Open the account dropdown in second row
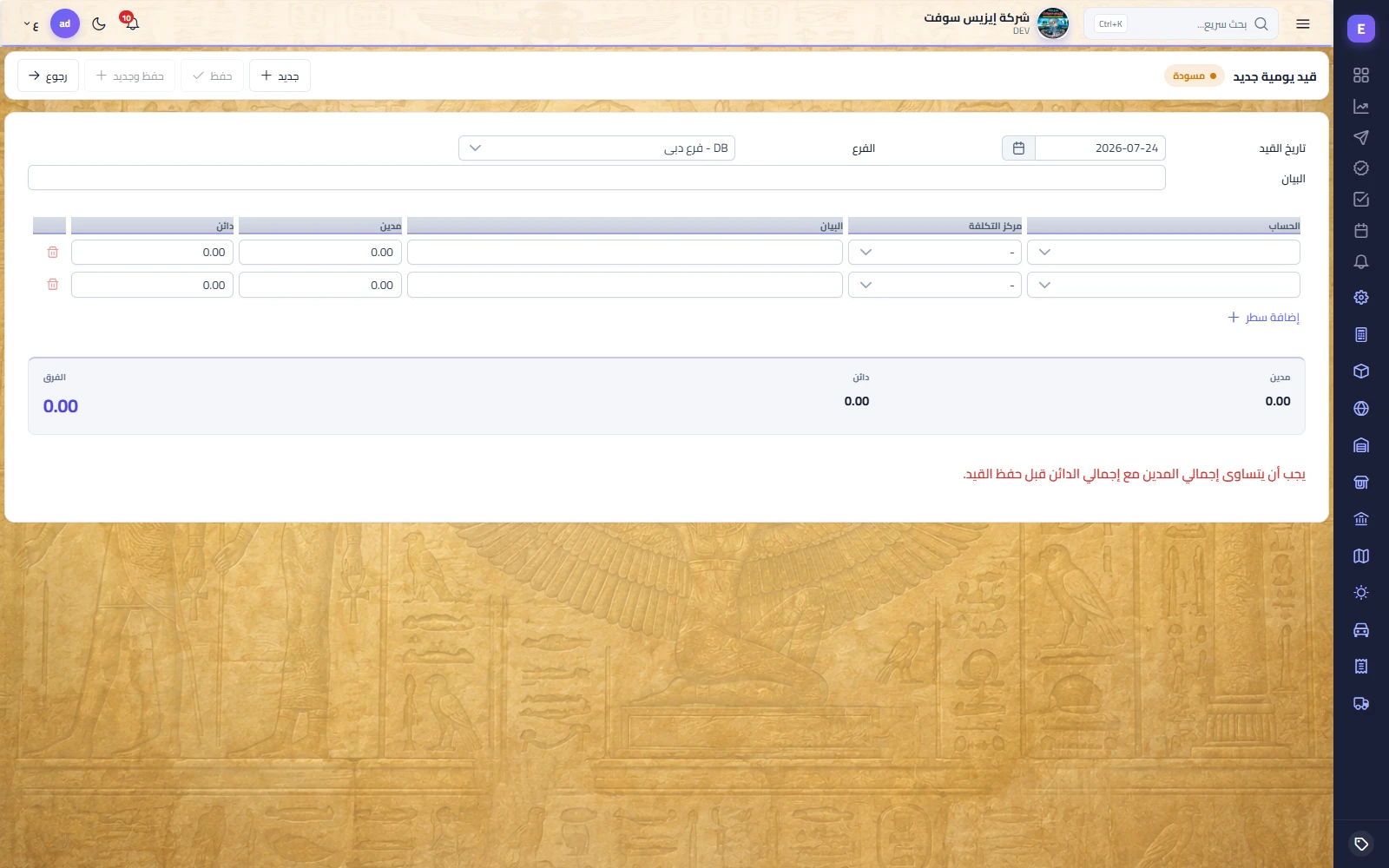This screenshot has width=1389, height=868. coord(1163,285)
